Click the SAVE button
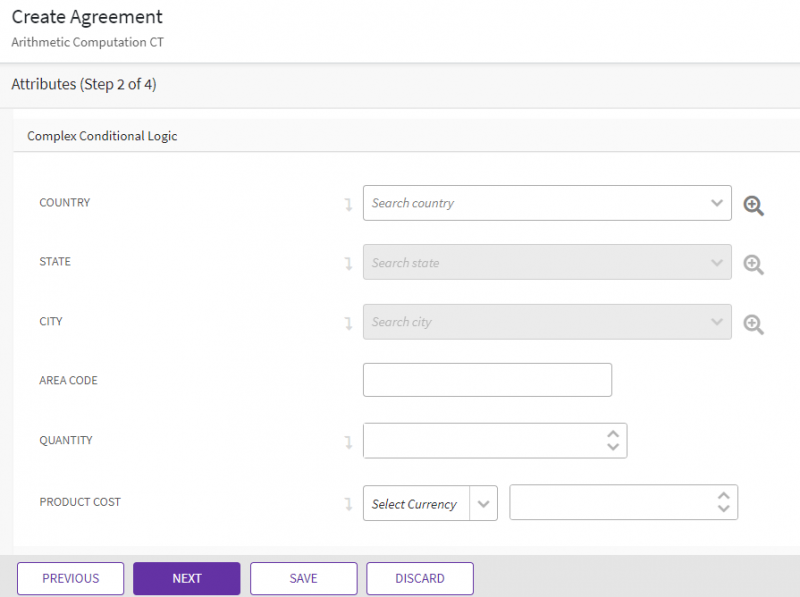The height and width of the screenshot is (597, 800). pyautogui.click(x=303, y=578)
